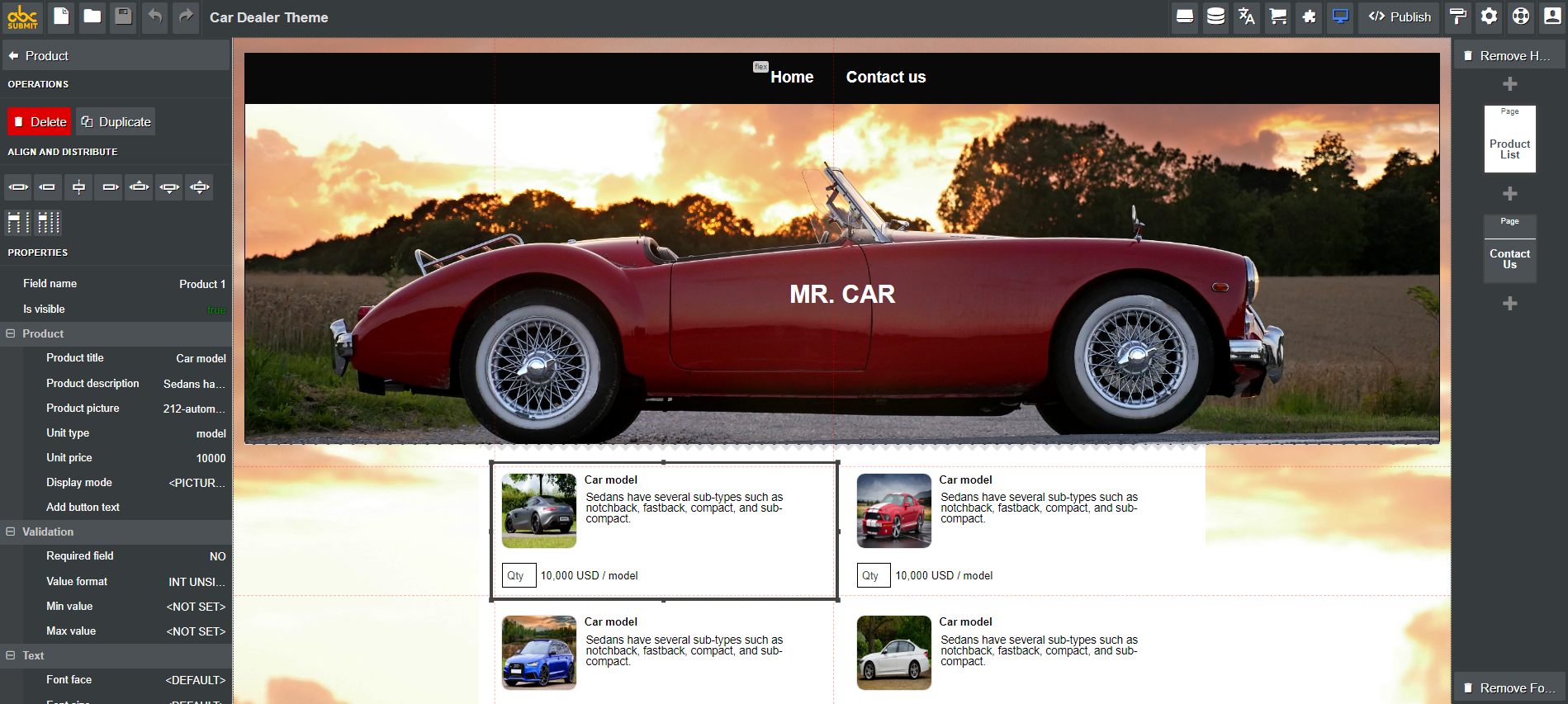
Task: Go back using the Product arrow header
Action: tap(116, 55)
